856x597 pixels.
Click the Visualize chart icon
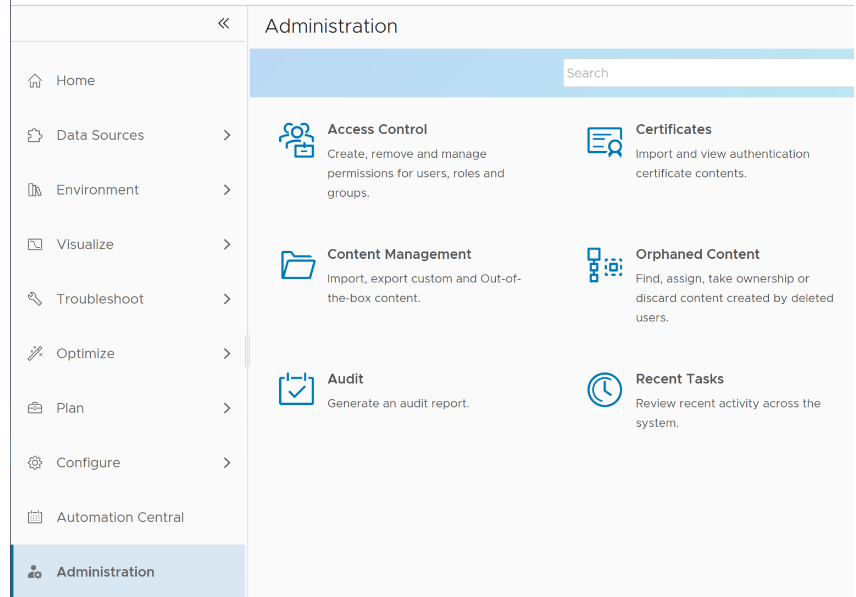[35, 244]
